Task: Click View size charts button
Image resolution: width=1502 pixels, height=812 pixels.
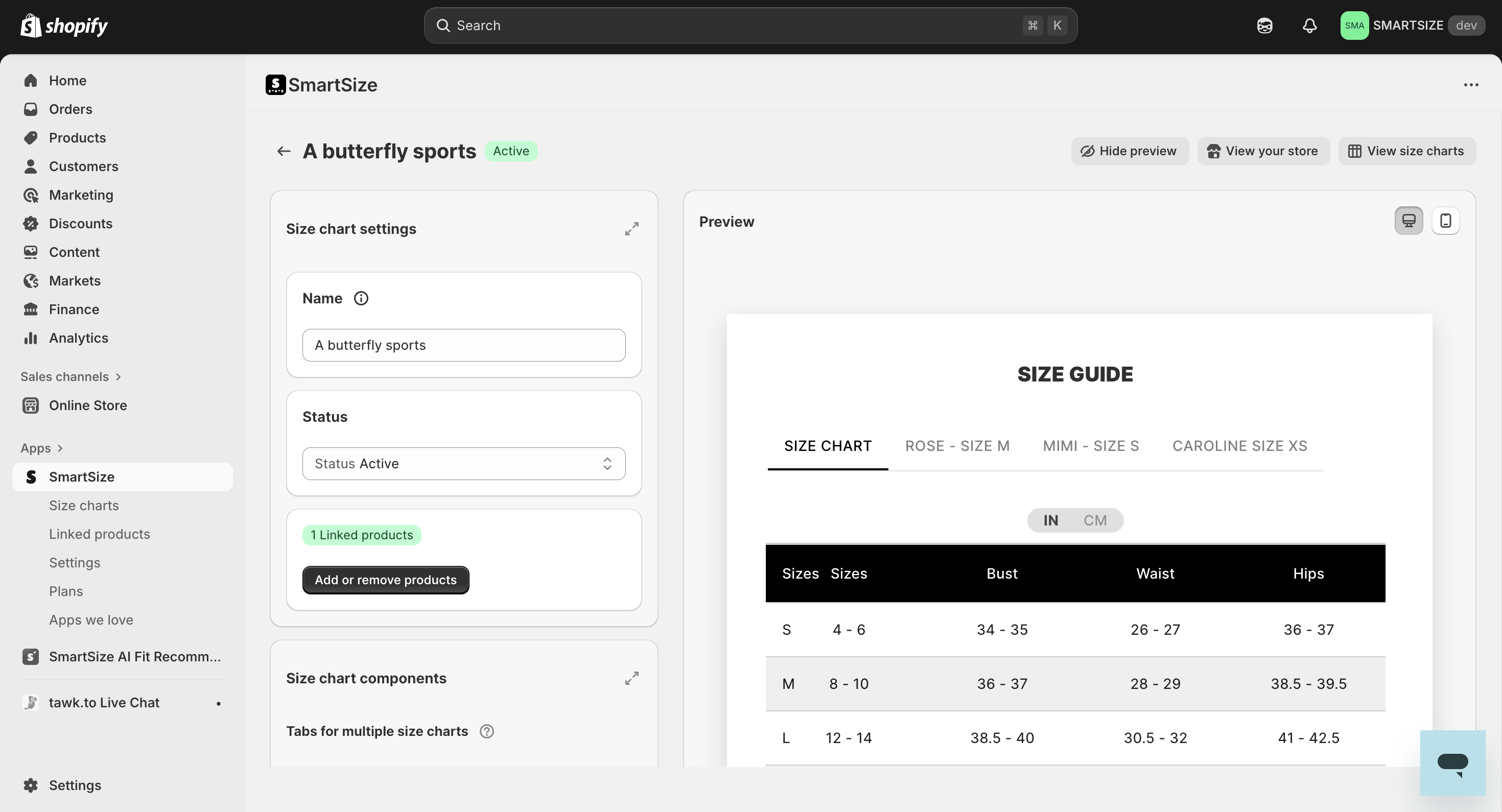Action: tap(1406, 151)
